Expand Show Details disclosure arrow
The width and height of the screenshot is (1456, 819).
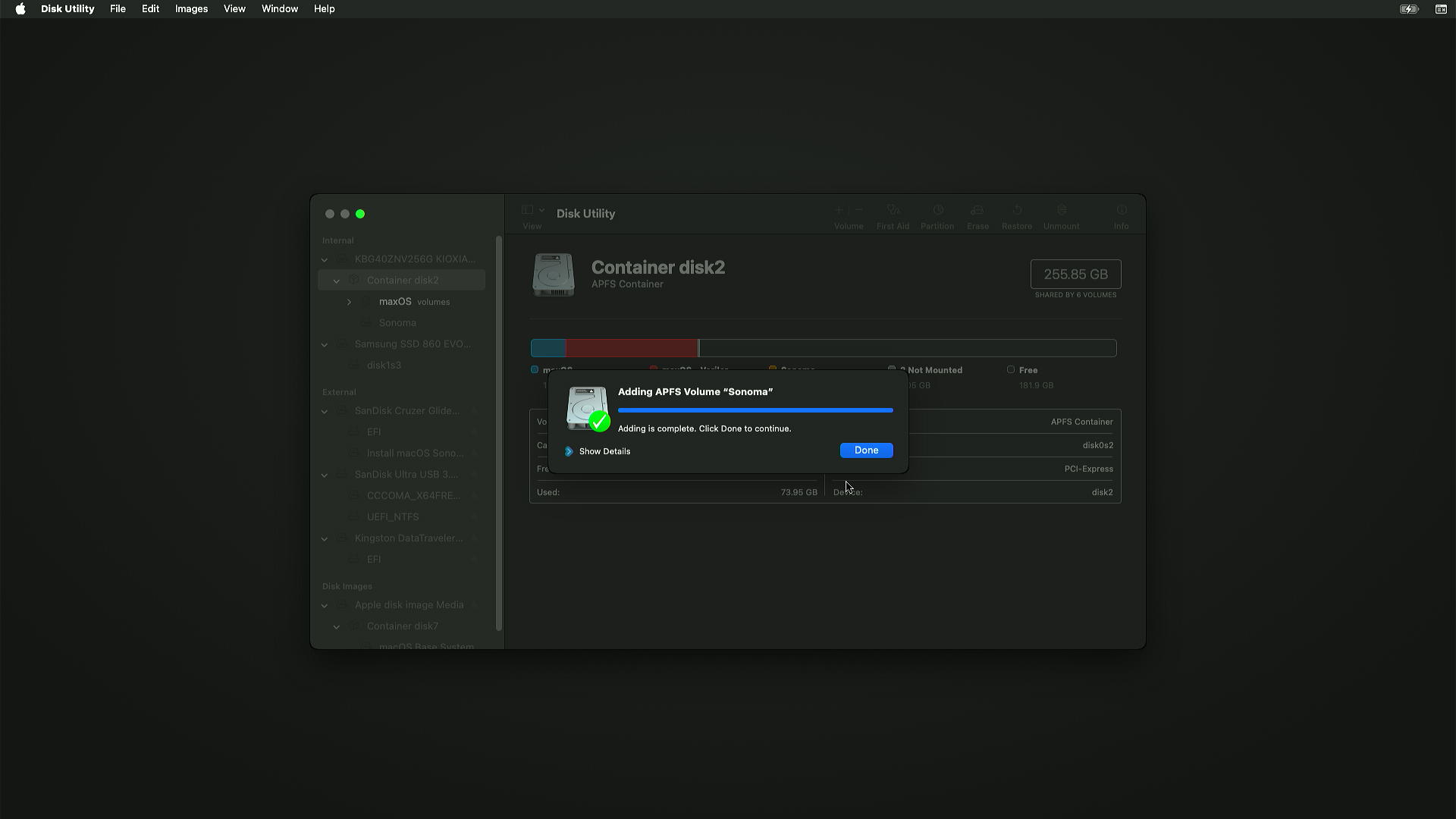point(569,451)
